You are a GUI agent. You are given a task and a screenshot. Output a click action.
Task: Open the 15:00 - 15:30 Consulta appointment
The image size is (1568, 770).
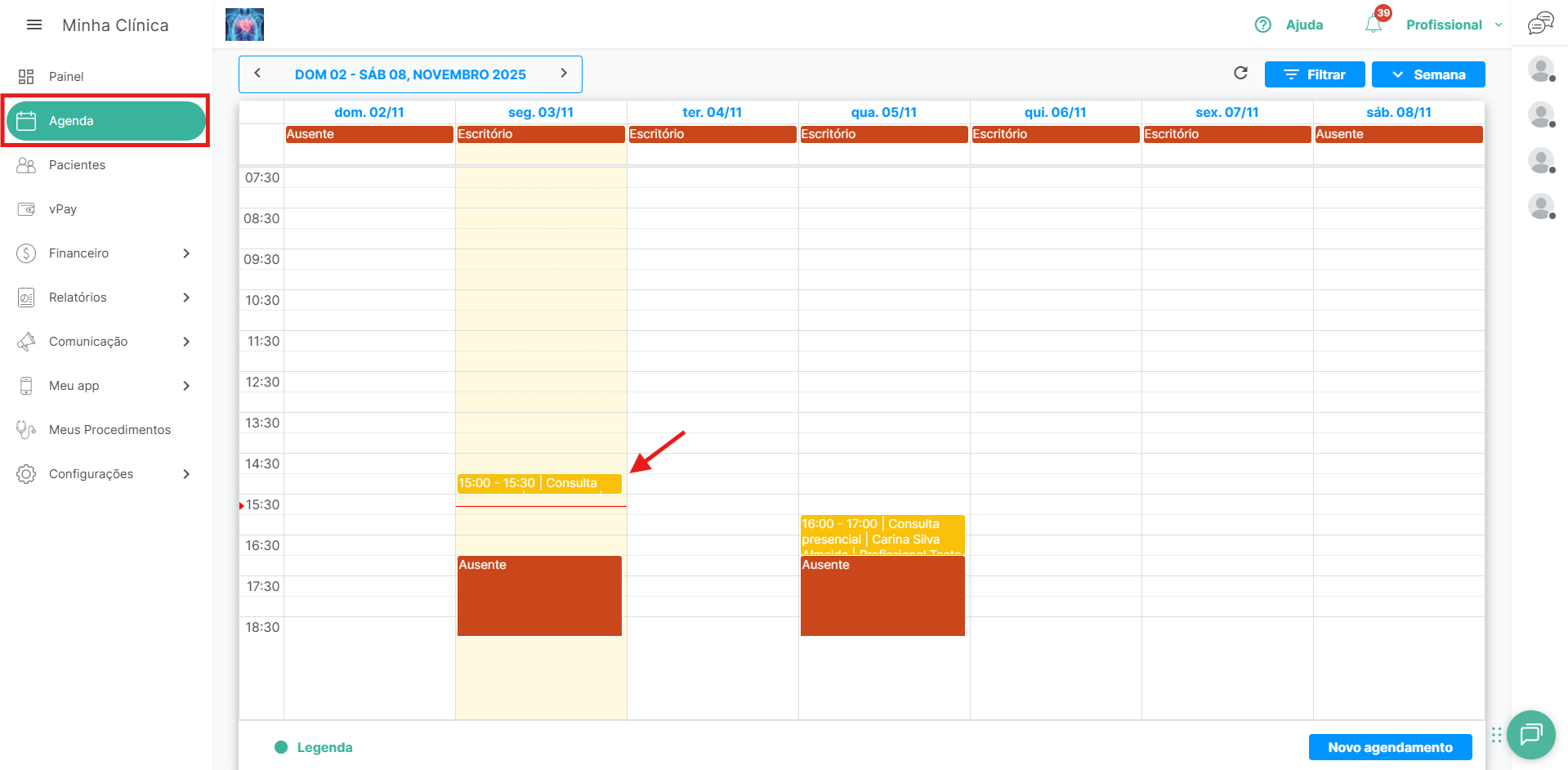click(x=538, y=483)
